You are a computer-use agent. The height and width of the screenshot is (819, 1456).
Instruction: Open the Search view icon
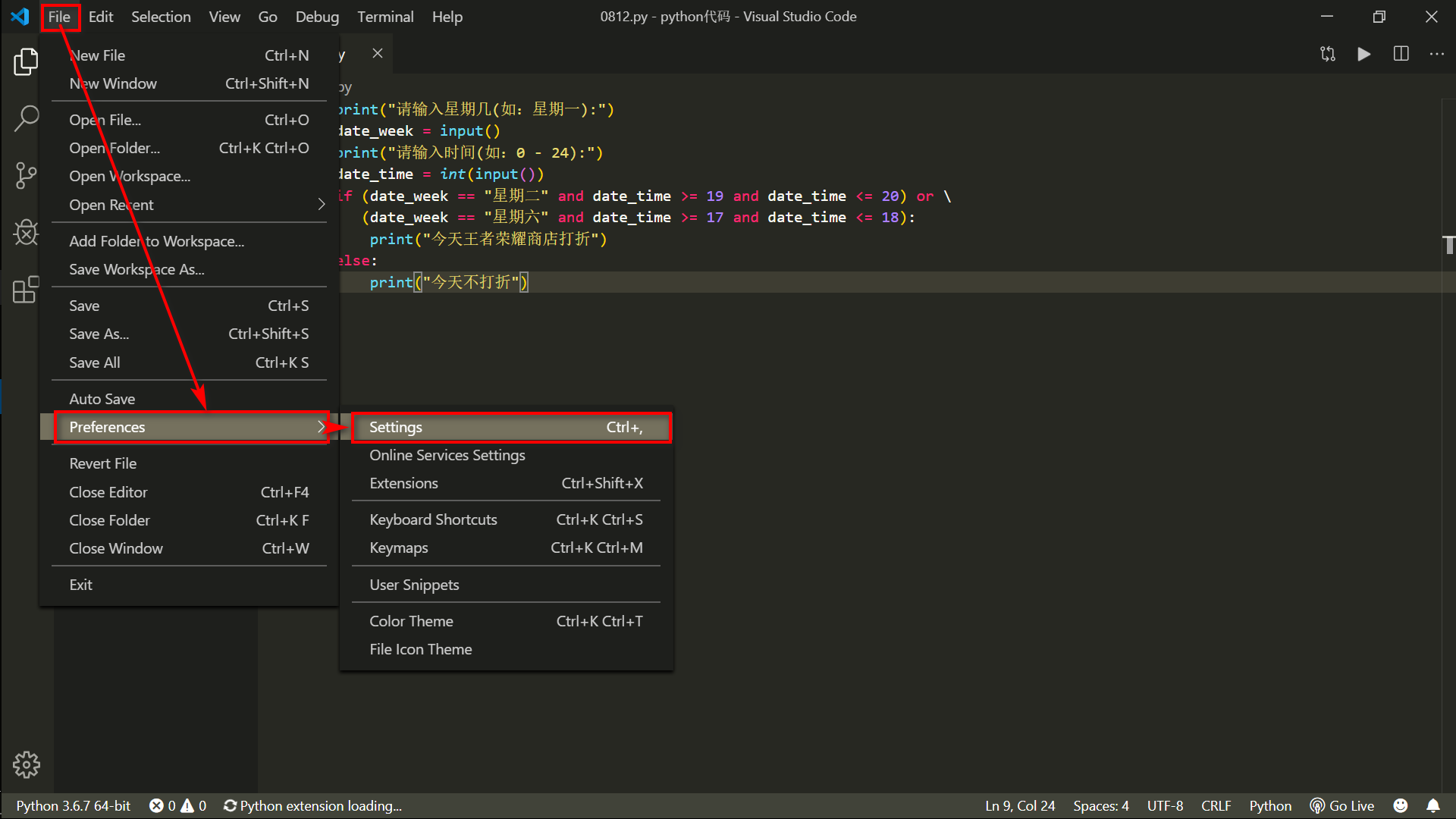point(26,118)
